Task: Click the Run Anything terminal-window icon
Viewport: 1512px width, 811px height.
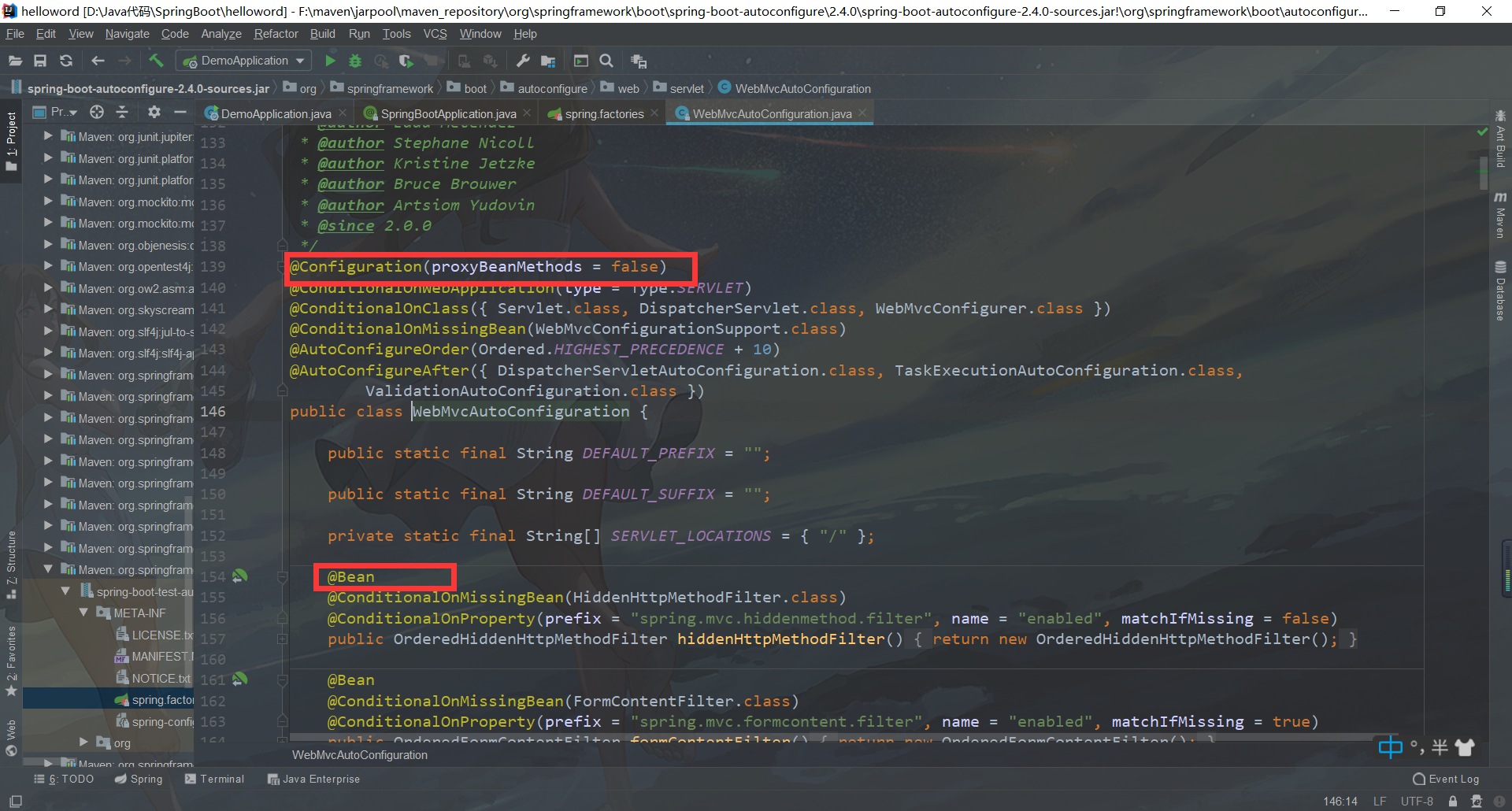Action: coord(581,61)
